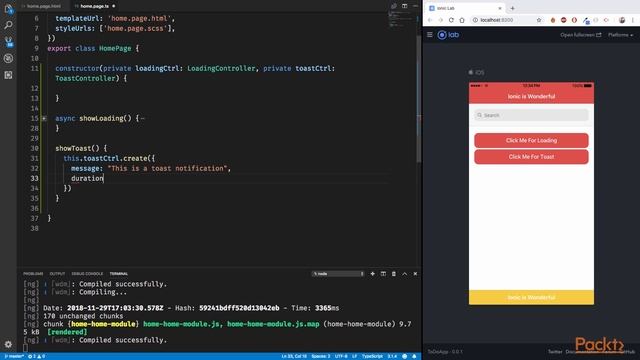Click the Search field in the iOS preview

click(x=531, y=116)
